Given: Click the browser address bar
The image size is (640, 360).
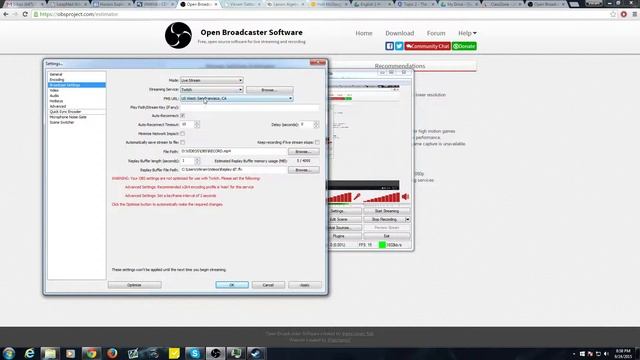Looking at the screenshot, I should click(320, 14).
